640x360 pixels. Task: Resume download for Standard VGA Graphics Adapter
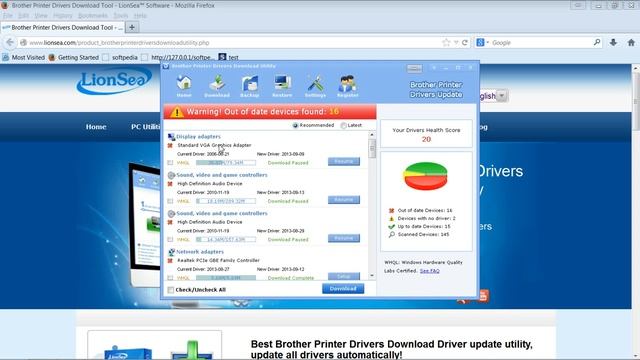point(344,162)
